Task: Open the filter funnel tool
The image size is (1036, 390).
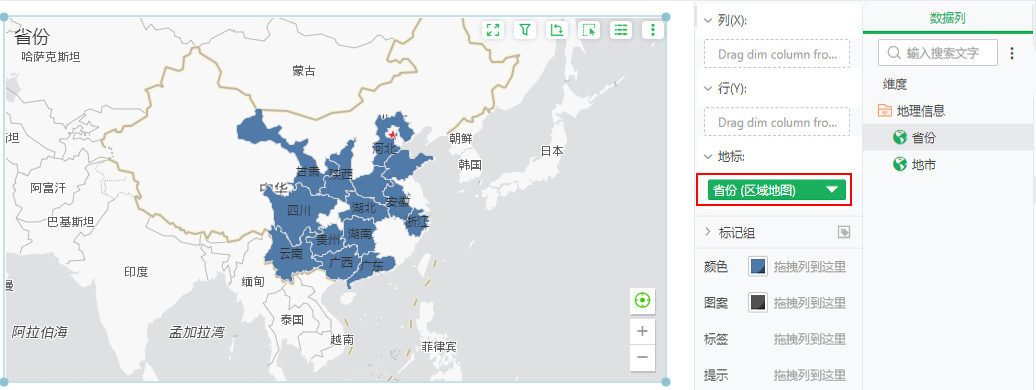Action: pos(525,30)
